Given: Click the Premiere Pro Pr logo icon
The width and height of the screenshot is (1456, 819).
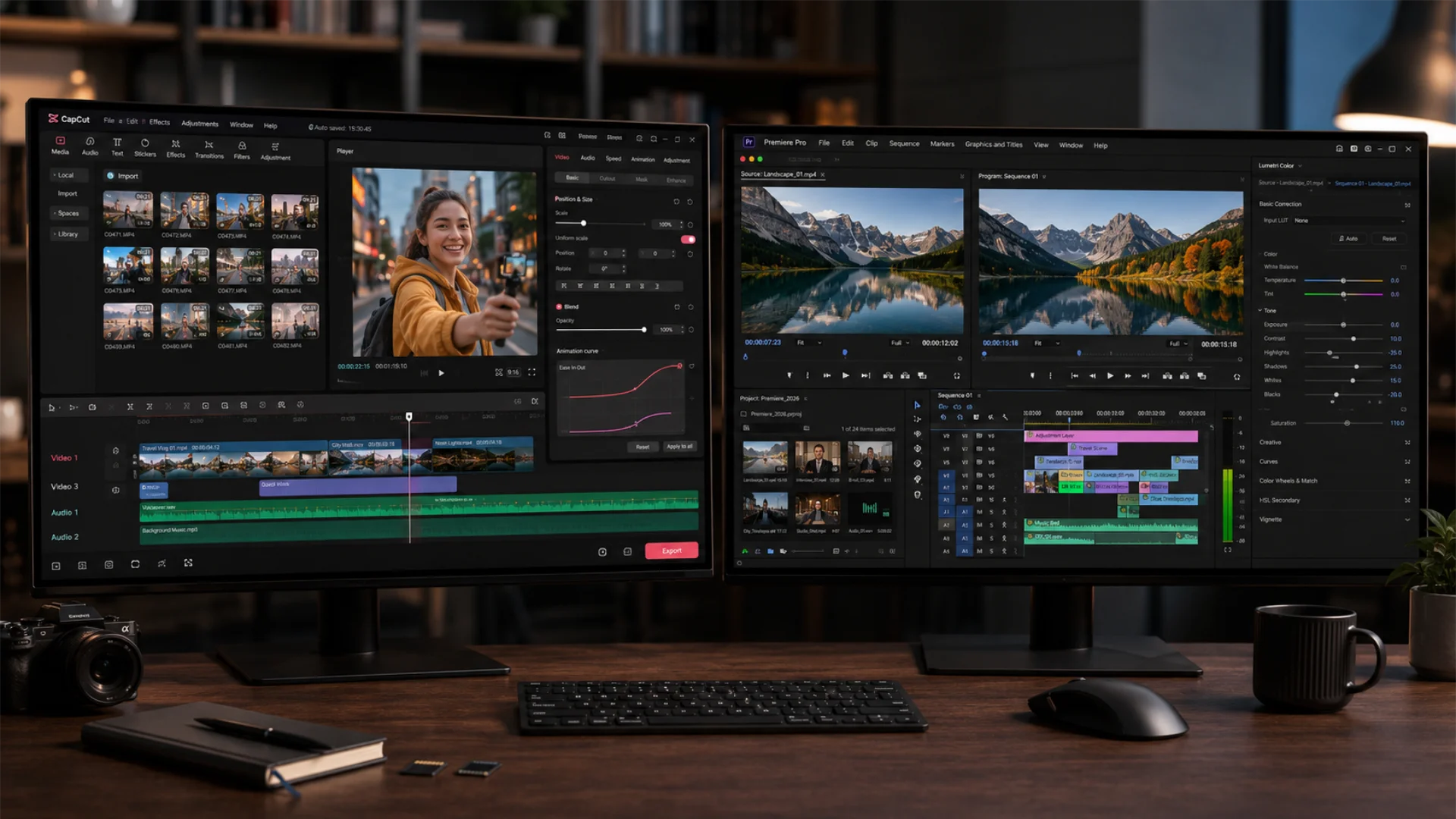Looking at the screenshot, I should [x=748, y=142].
